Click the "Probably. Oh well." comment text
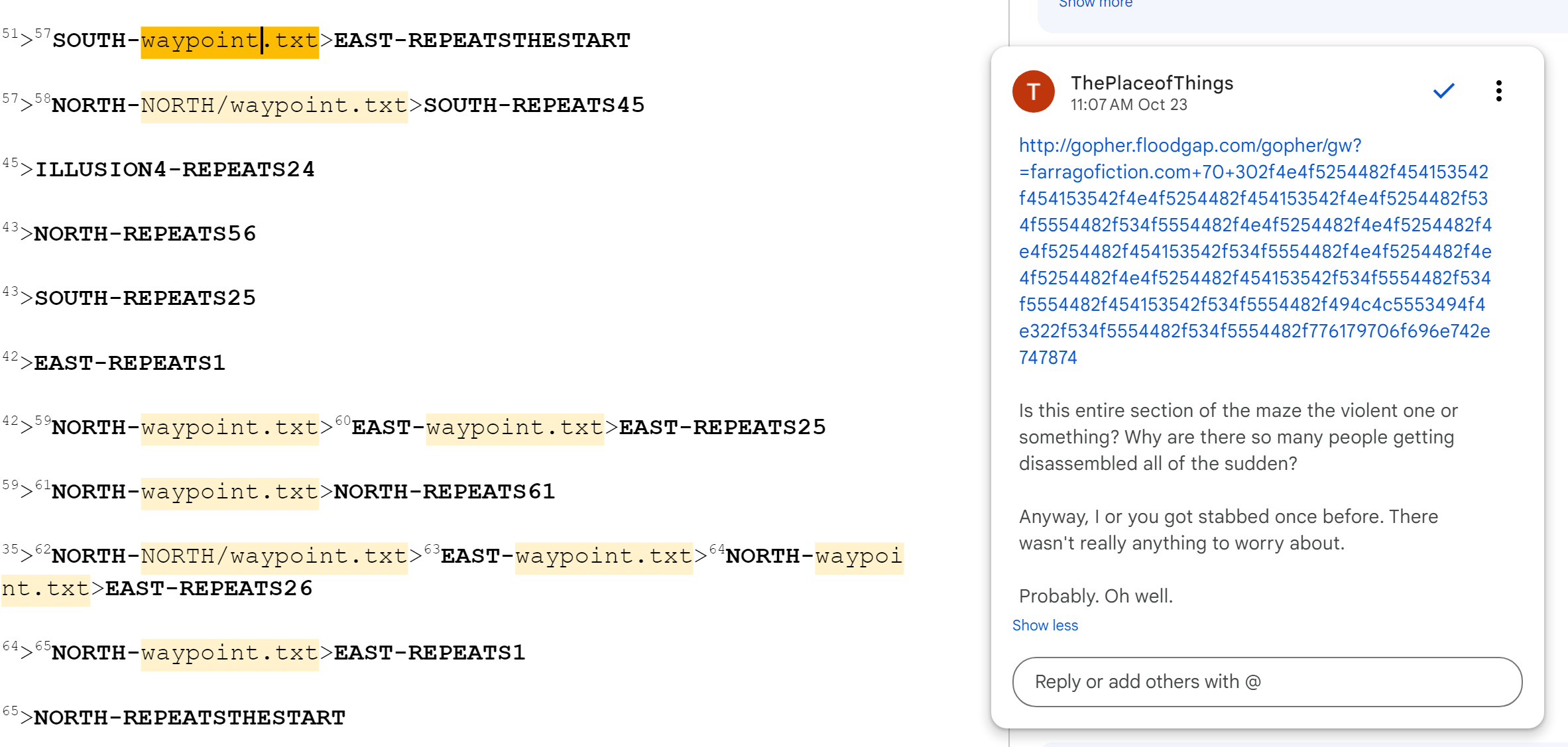The width and height of the screenshot is (1568, 747). tap(1095, 596)
